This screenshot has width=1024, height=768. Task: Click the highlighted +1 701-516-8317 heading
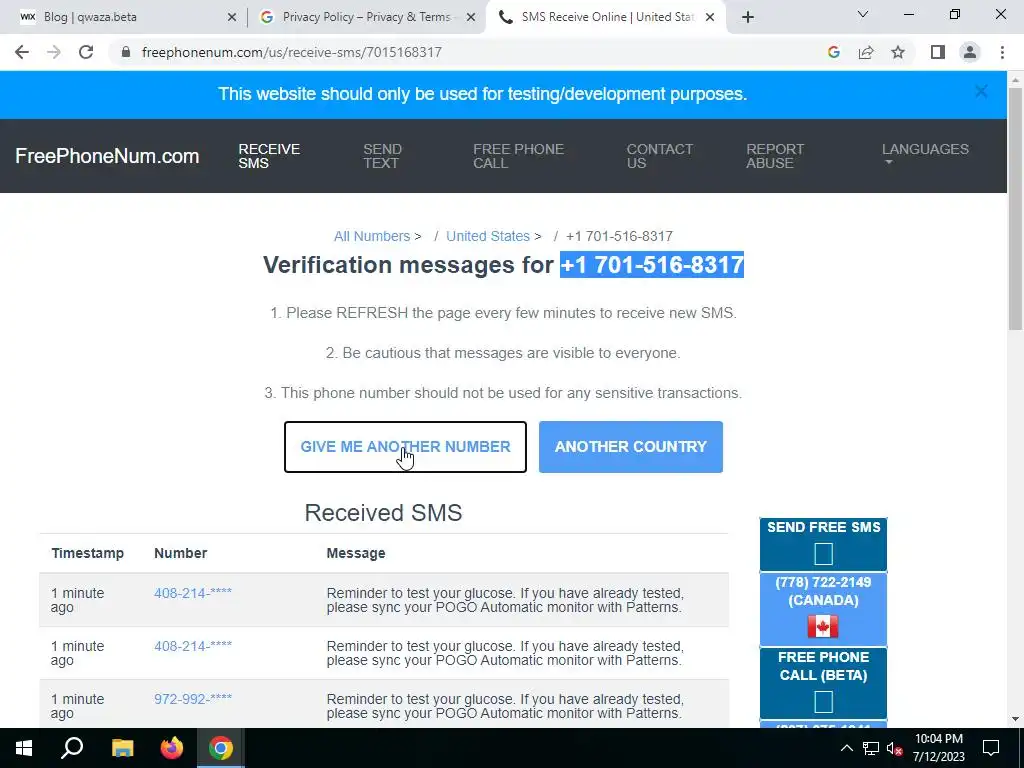click(652, 264)
